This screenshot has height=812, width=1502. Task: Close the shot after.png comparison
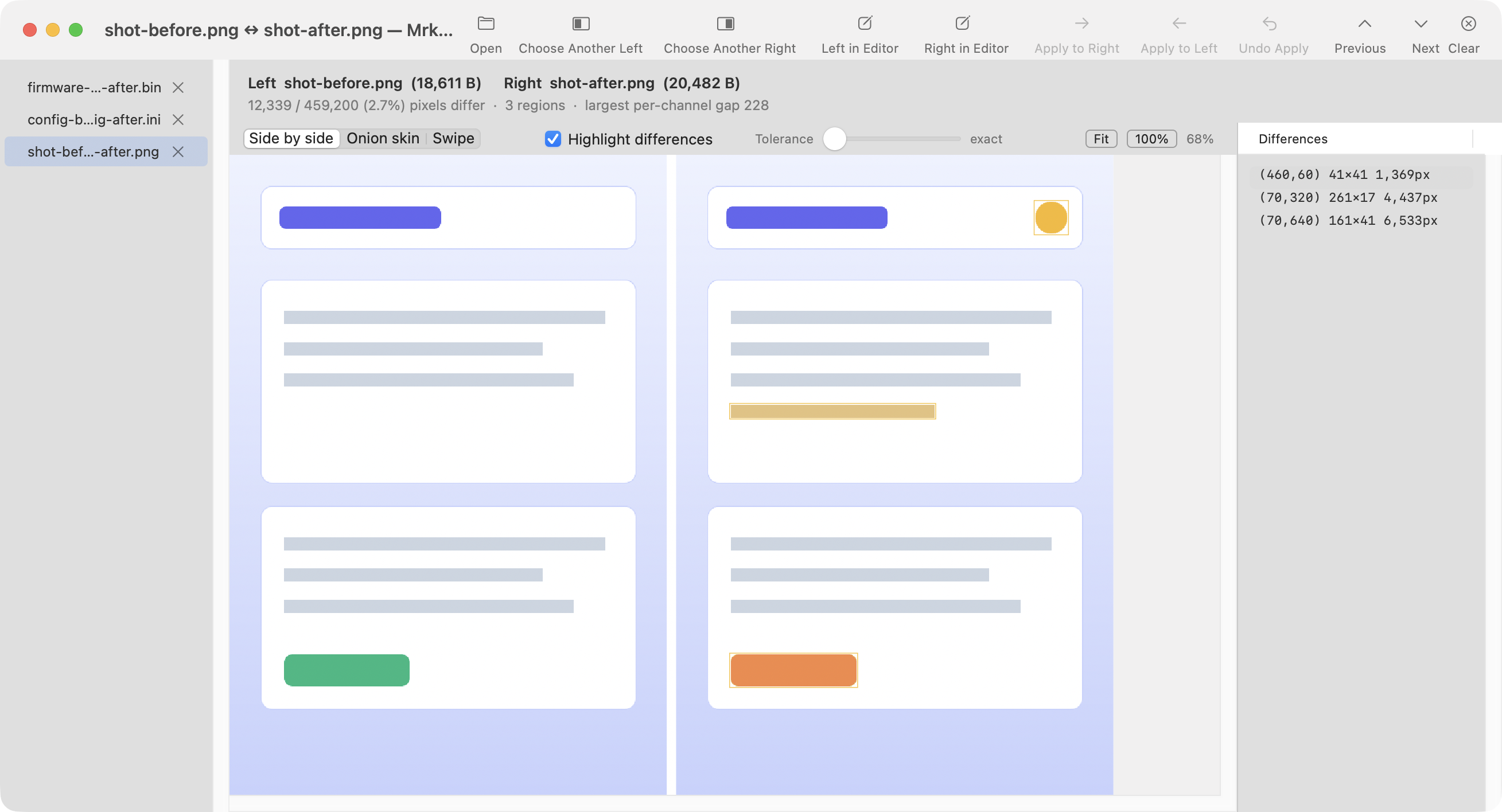[178, 151]
